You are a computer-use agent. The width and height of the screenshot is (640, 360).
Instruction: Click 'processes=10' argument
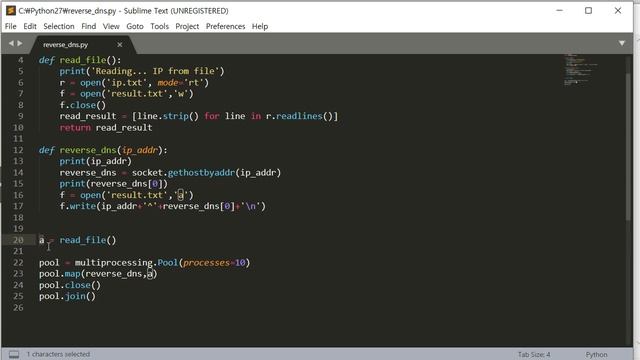click(x=214, y=262)
